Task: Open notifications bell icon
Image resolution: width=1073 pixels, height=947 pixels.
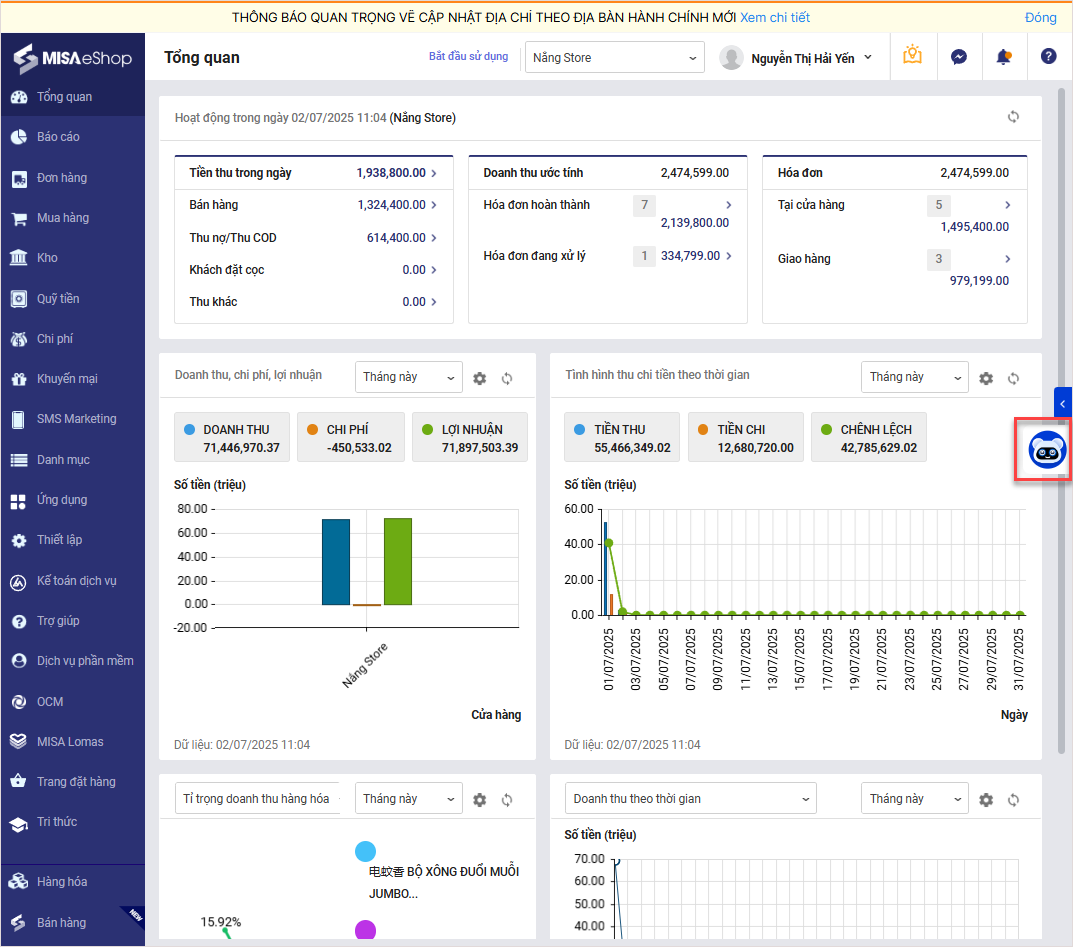Action: [1003, 57]
